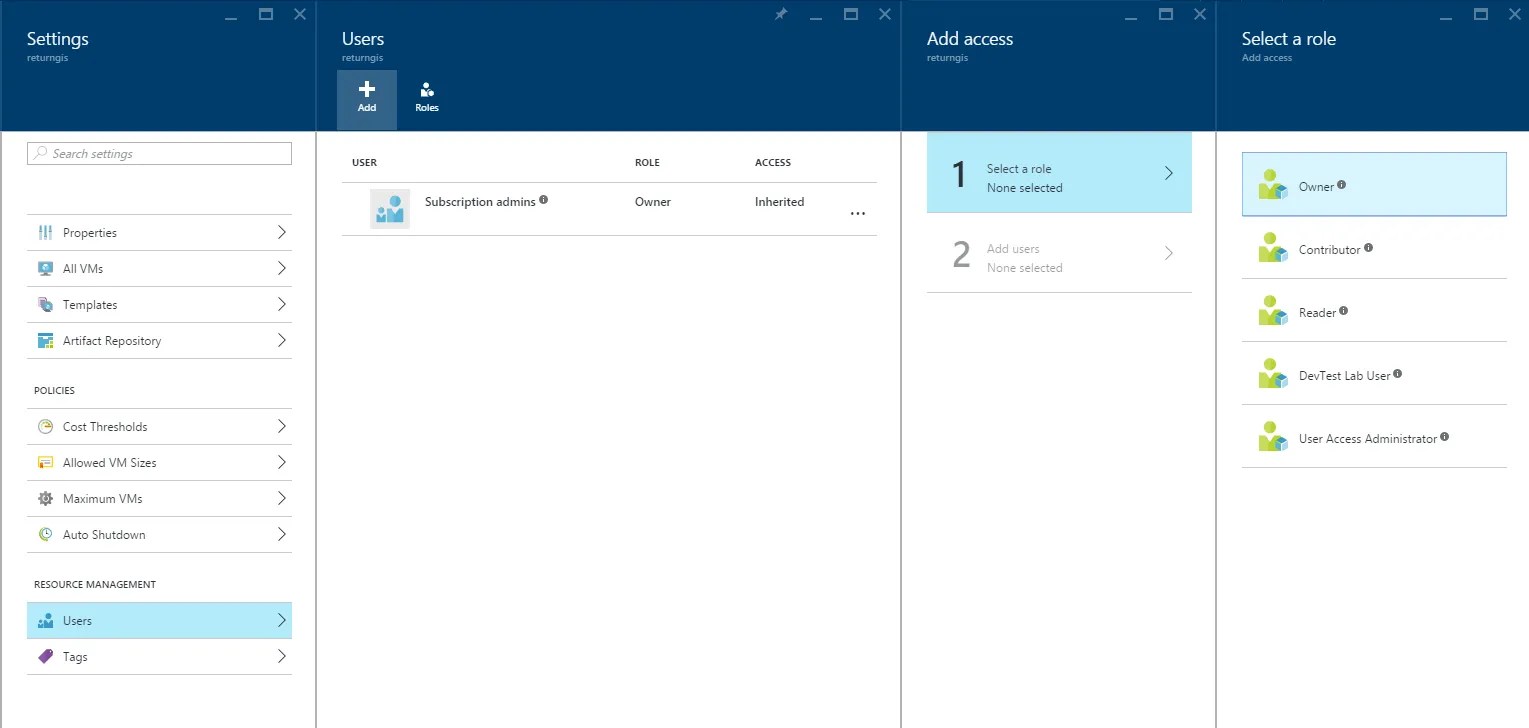
Task: Click the USER column header
Action: pyautogui.click(x=365, y=163)
